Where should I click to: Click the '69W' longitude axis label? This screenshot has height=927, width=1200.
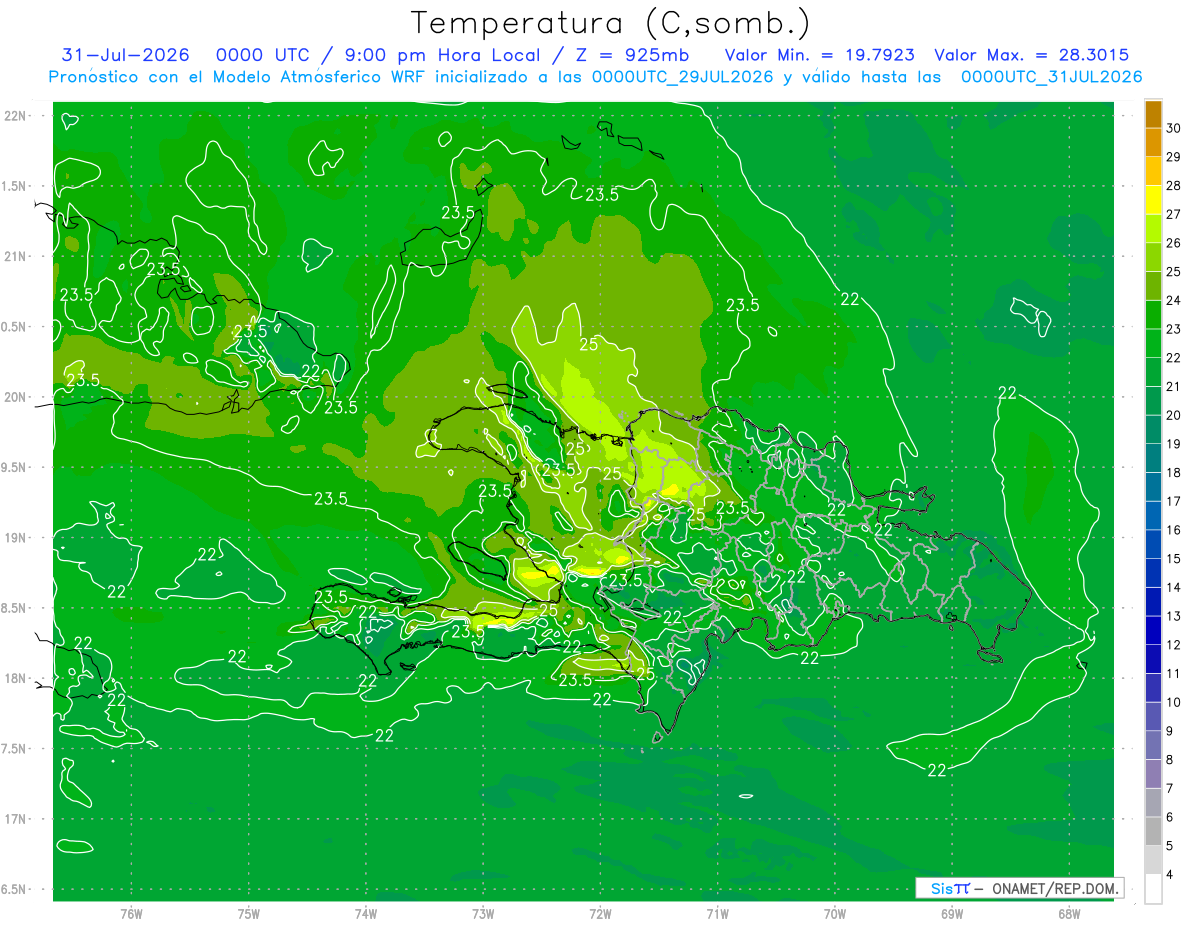(x=952, y=913)
